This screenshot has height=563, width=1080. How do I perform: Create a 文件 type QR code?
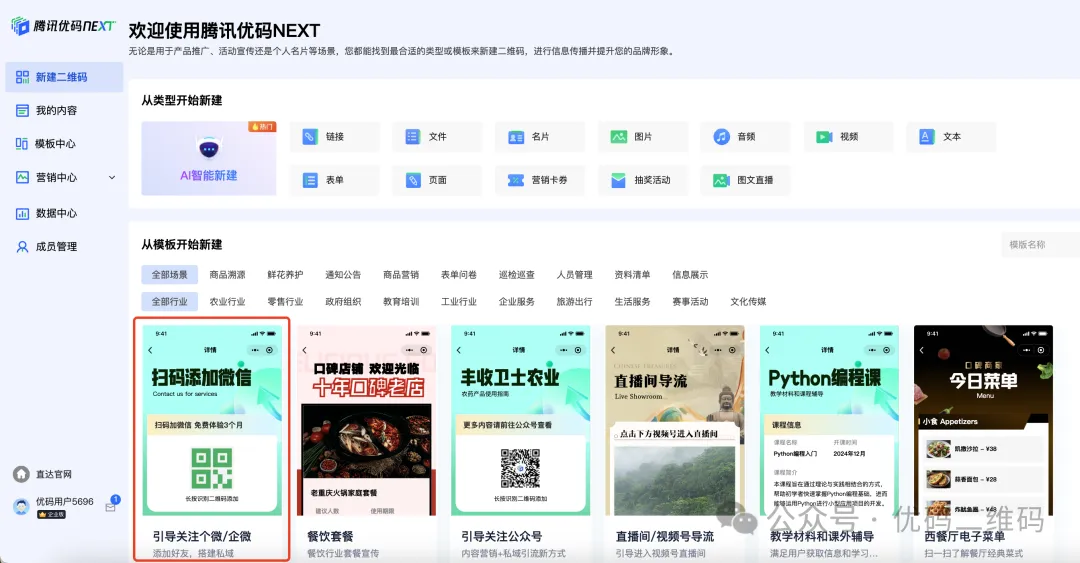tap(437, 136)
